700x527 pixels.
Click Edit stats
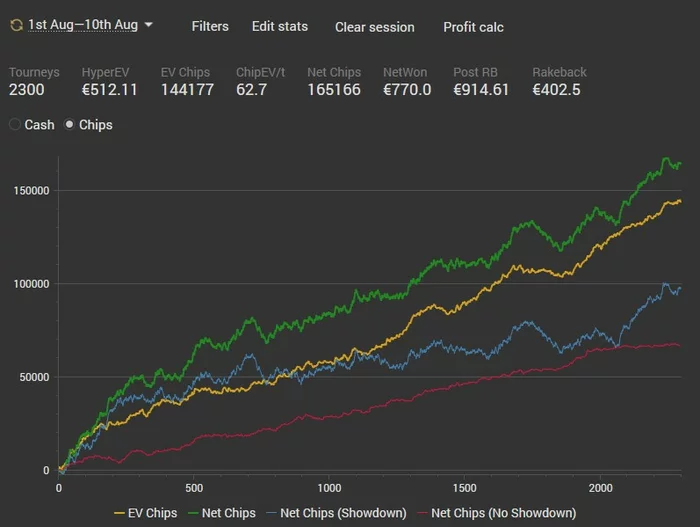pyautogui.click(x=280, y=26)
